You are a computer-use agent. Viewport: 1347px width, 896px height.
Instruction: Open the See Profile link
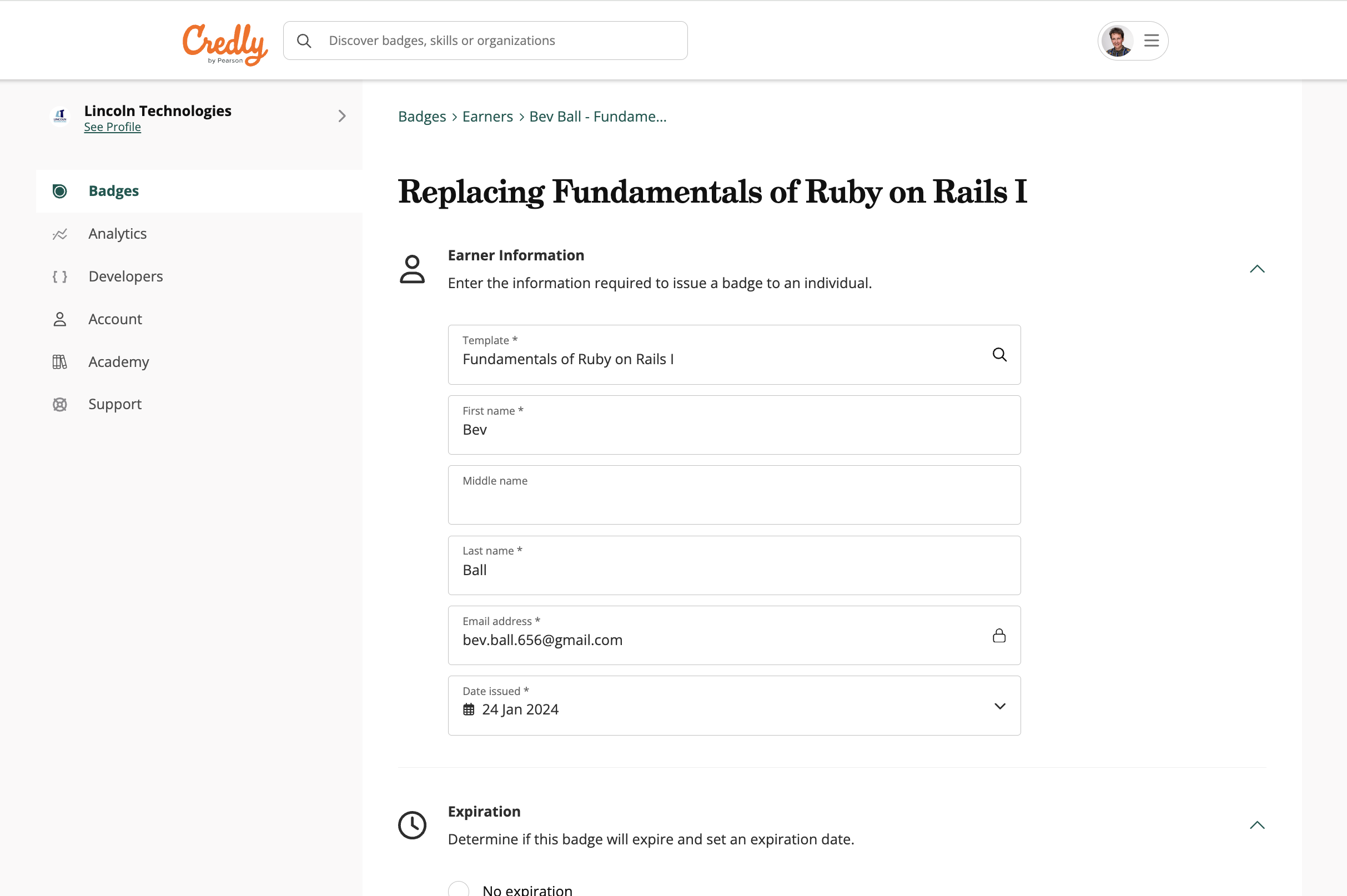[112, 127]
